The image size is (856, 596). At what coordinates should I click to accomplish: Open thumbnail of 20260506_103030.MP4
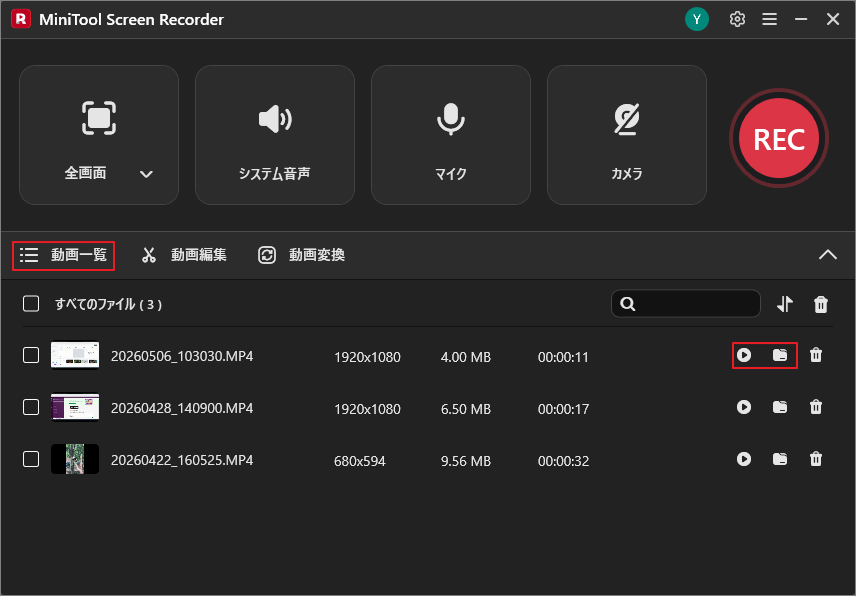coord(75,355)
